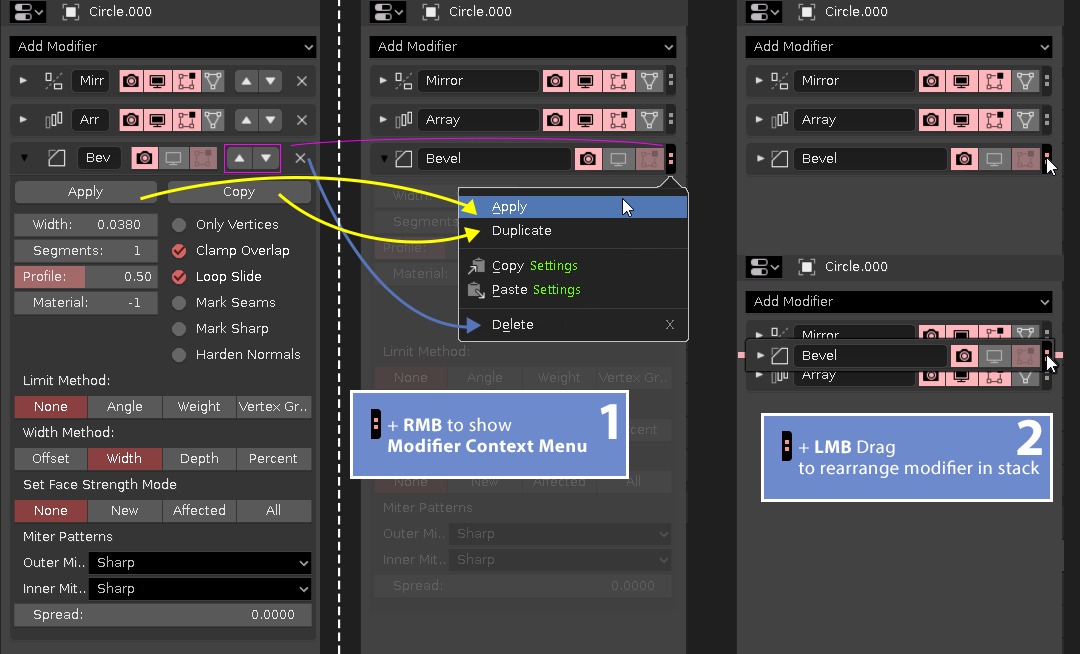The height and width of the screenshot is (654, 1080).
Task: Toggle edit mode display of Arr modifier, left panel
Action: [186, 120]
